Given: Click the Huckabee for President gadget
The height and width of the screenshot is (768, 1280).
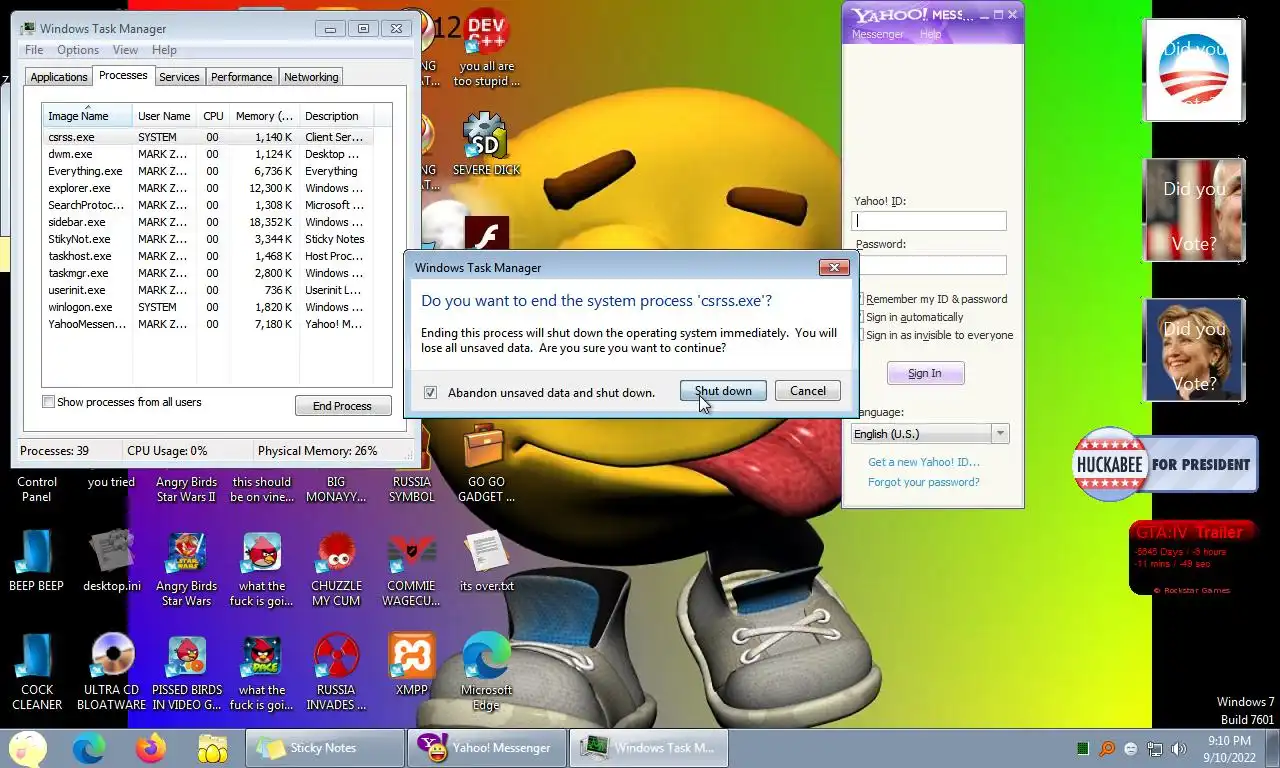Looking at the screenshot, I should pos(1165,464).
